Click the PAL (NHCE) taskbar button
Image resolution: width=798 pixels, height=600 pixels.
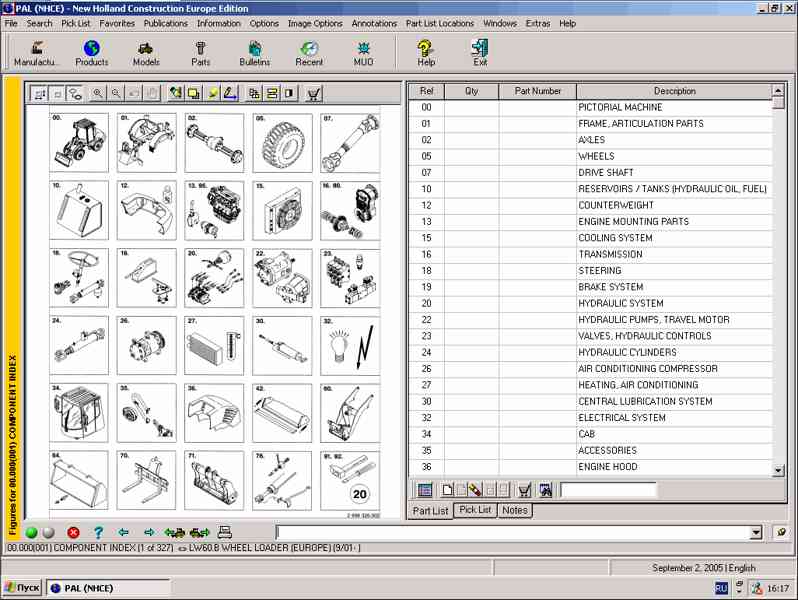(x=108, y=588)
